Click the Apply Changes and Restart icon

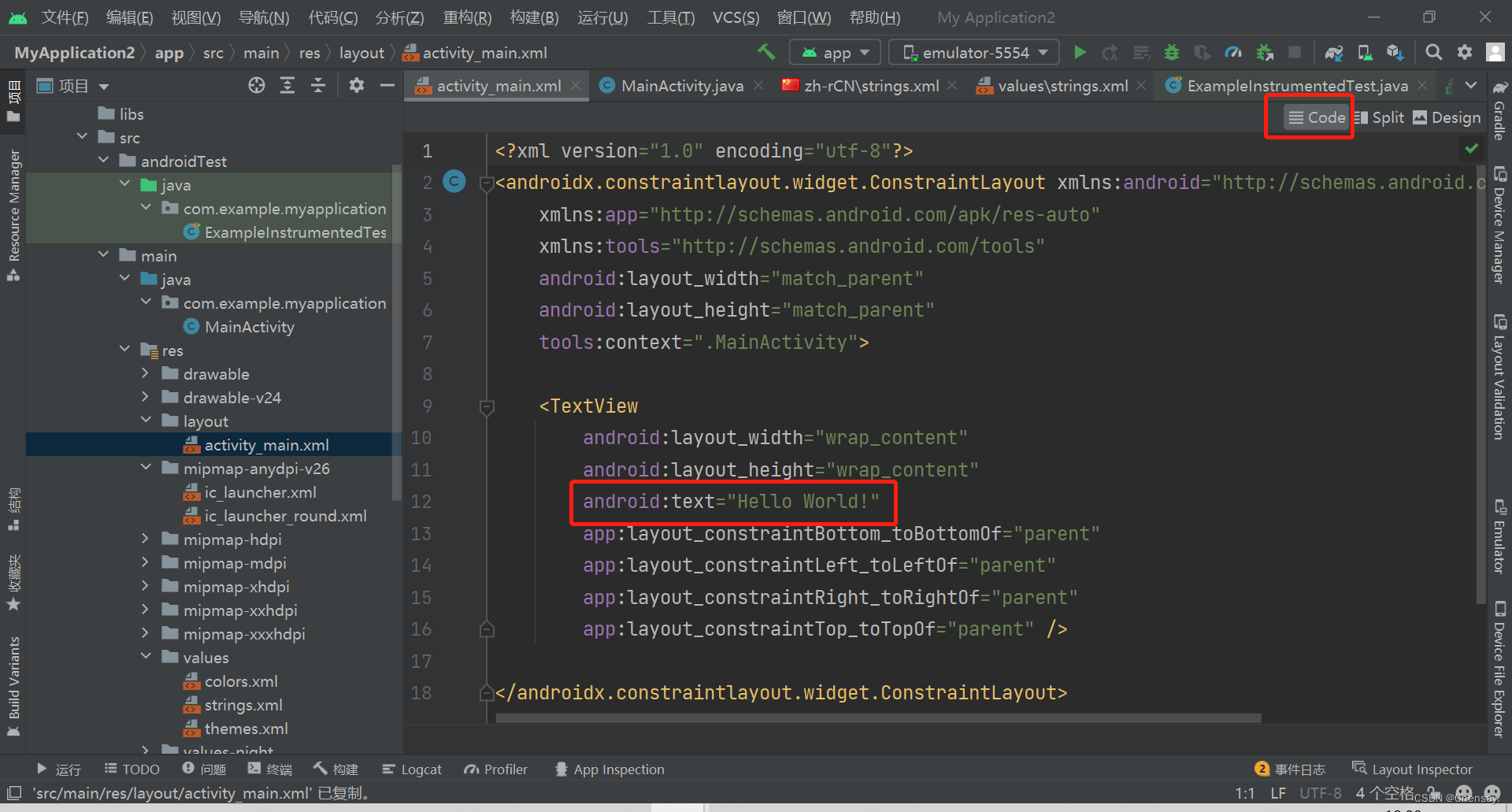point(1110,52)
